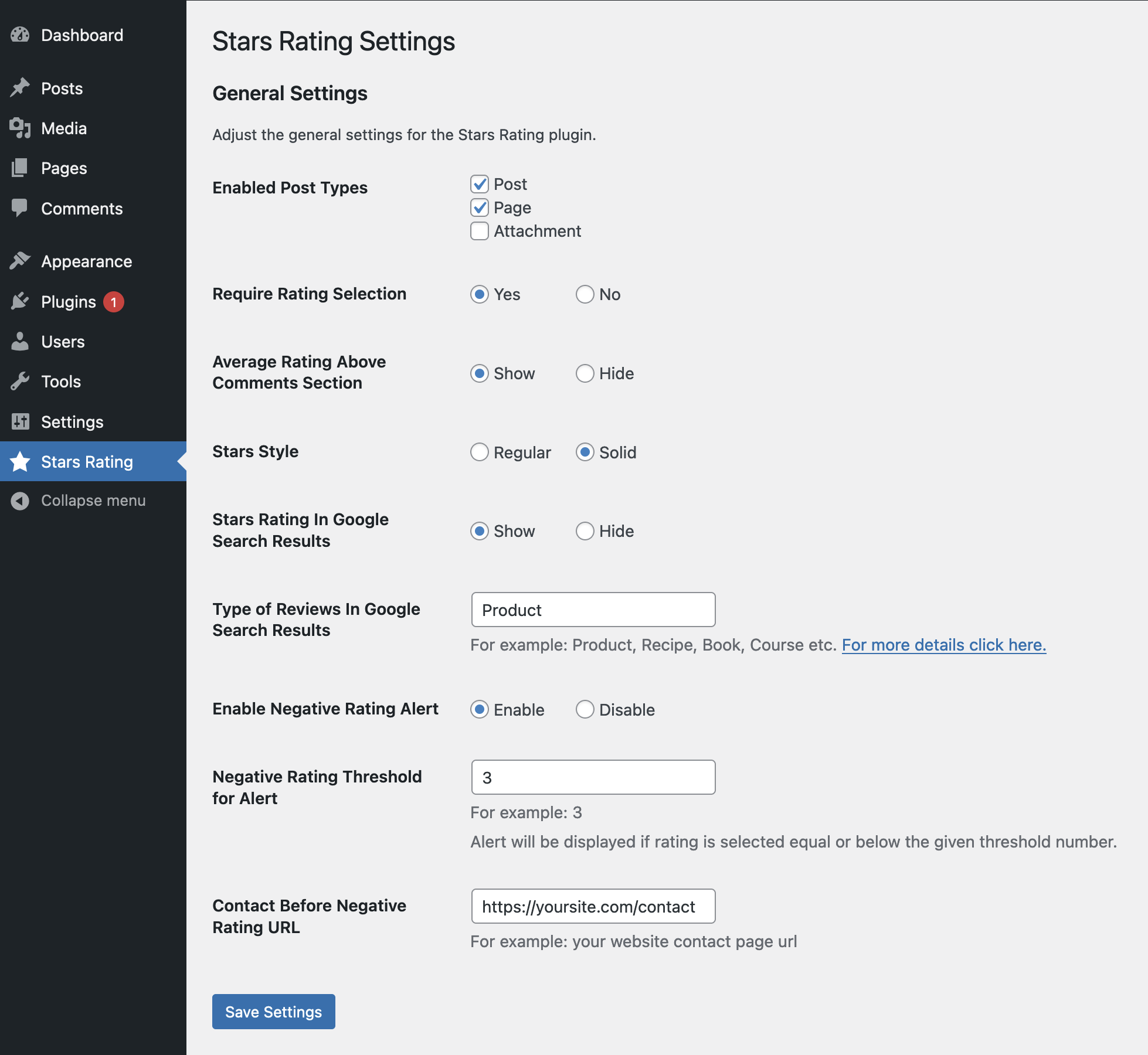Click the Posts pushpin icon
The height and width of the screenshot is (1055, 1148).
[x=20, y=88]
